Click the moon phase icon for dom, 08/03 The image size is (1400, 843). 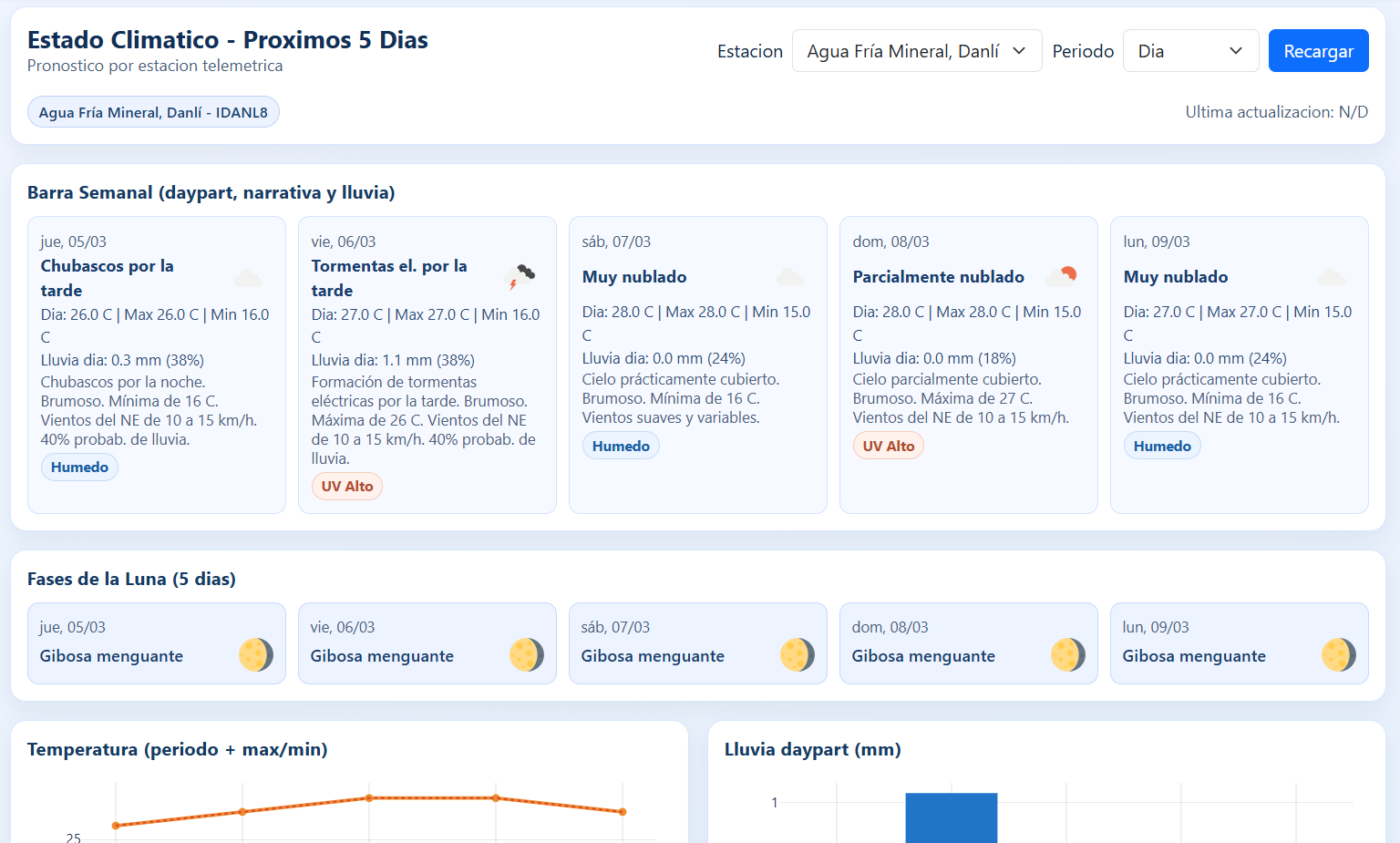1068,655
